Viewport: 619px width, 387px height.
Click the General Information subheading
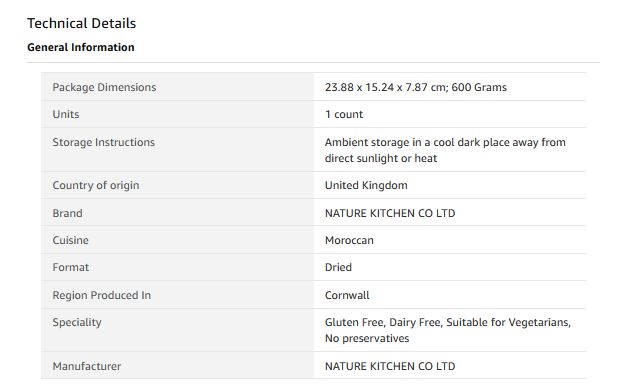[81, 47]
